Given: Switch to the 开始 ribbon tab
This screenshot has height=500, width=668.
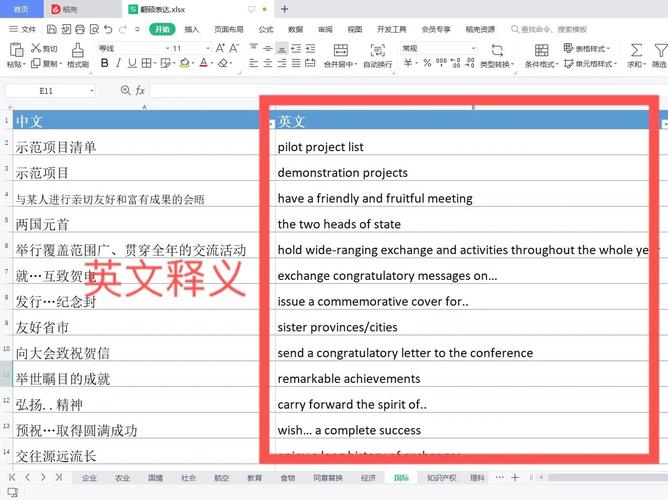Looking at the screenshot, I should coord(162,29).
